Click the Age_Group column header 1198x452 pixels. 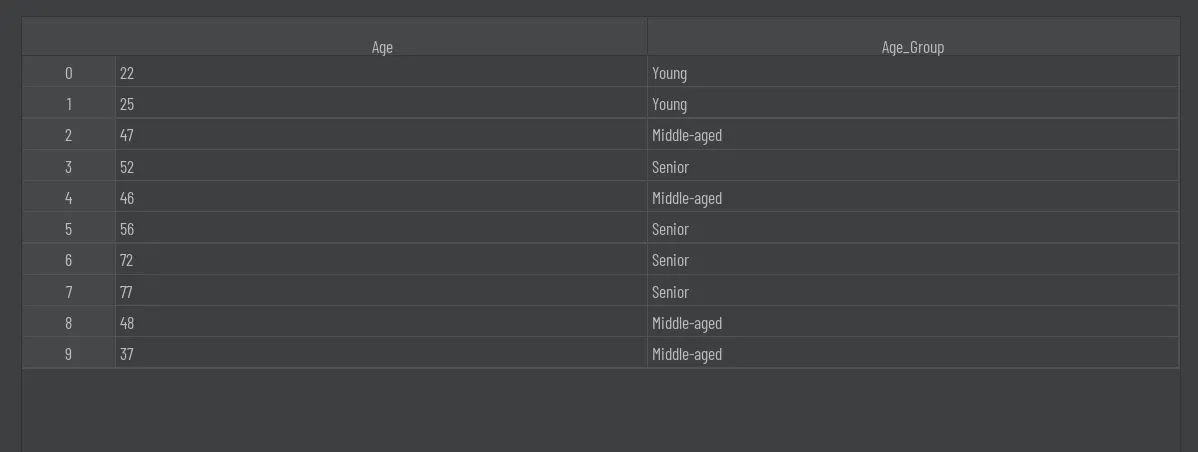912,47
